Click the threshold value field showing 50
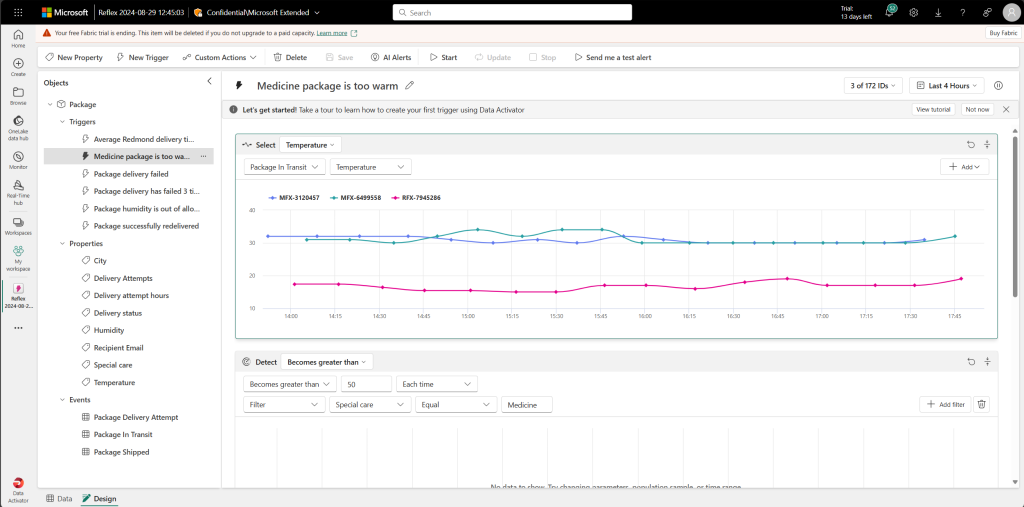1024x507 pixels. click(366, 384)
